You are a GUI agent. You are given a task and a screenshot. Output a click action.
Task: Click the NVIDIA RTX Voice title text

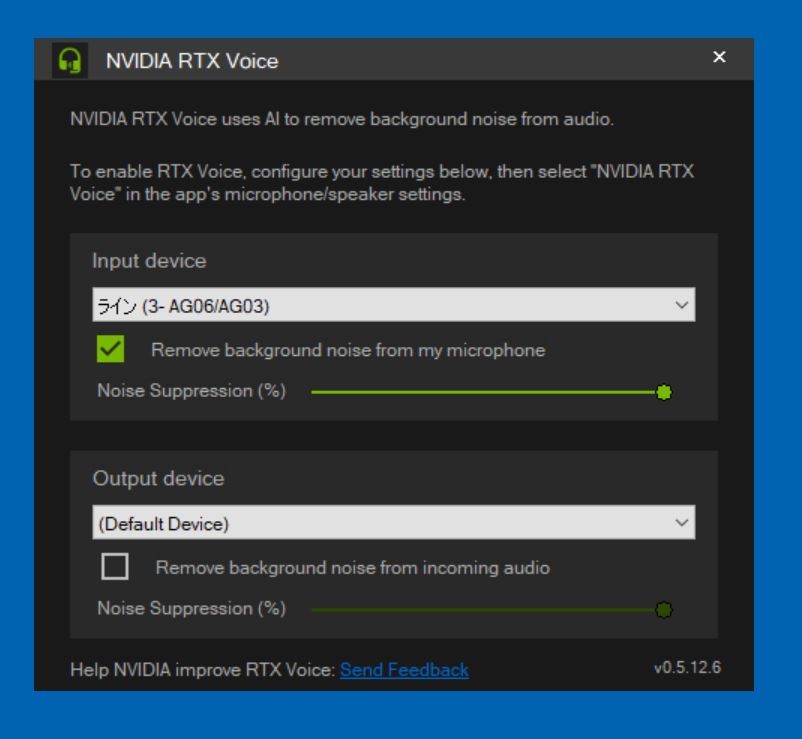[x=192, y=62]
